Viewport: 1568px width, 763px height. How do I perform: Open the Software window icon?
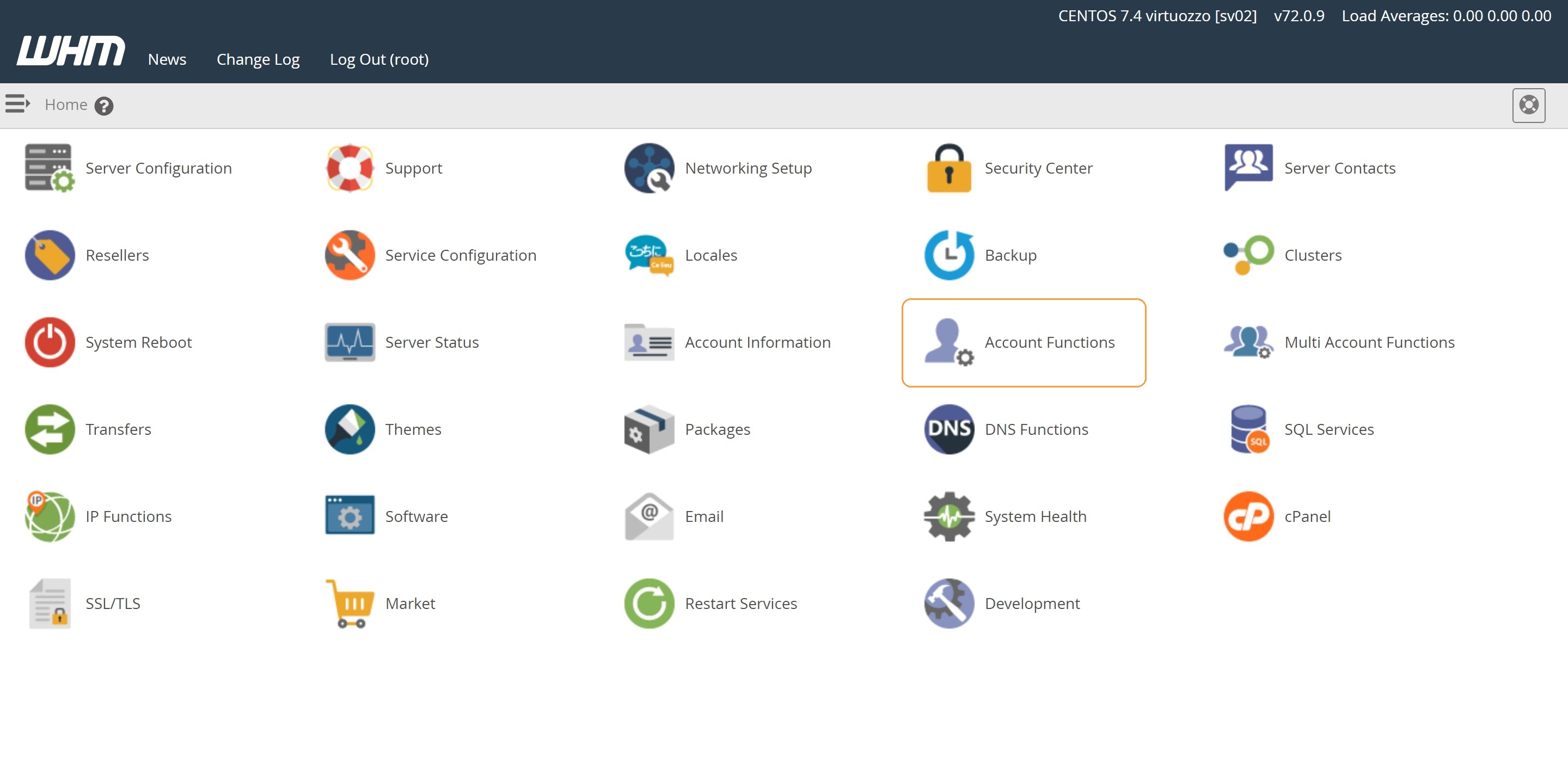point(350,516)
